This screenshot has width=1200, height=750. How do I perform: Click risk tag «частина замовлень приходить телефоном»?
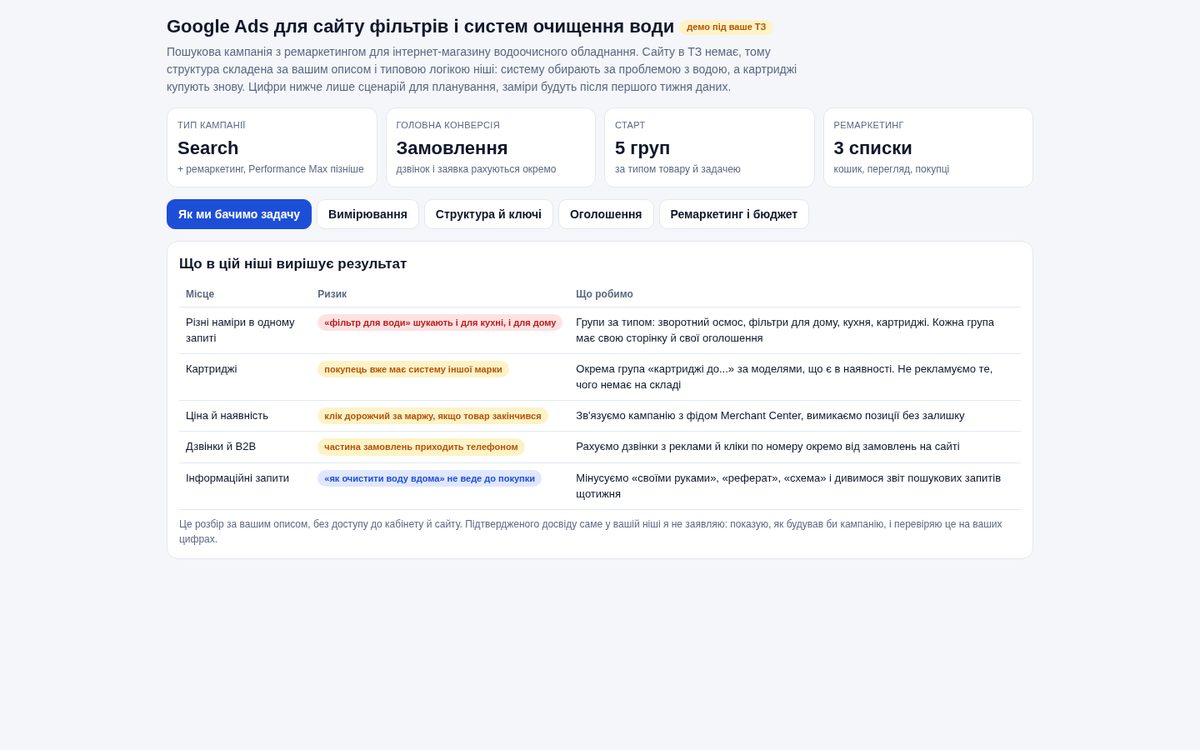[421, 447]
